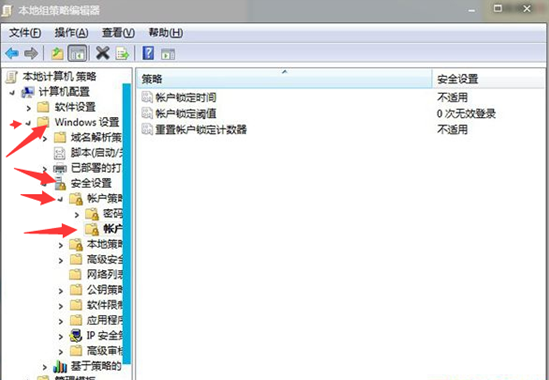Open the 文件(F) menu
This screenshot has height=380, width=549.
click(25, 33)
